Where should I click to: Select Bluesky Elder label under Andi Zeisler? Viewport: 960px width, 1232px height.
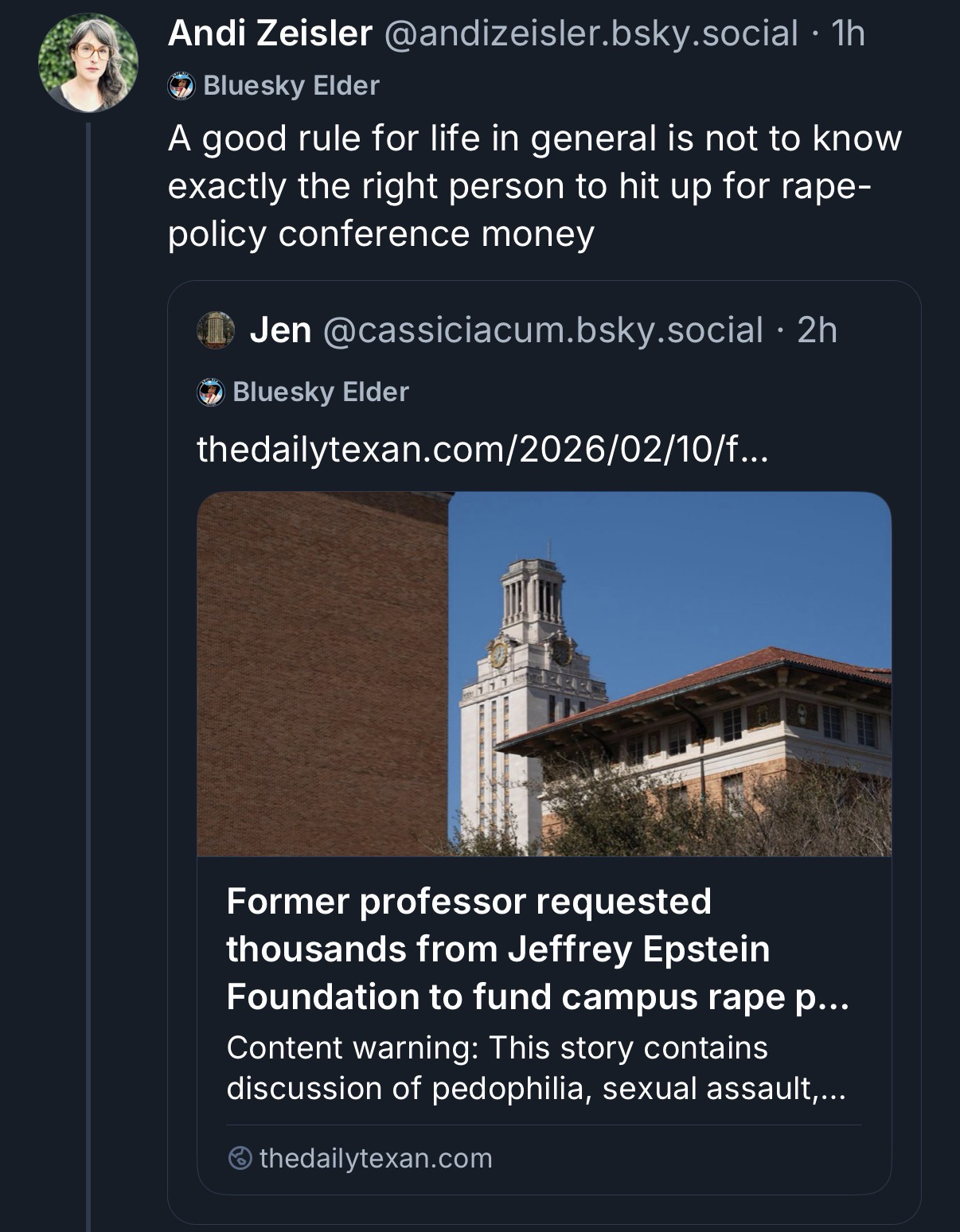coord(291,86)
